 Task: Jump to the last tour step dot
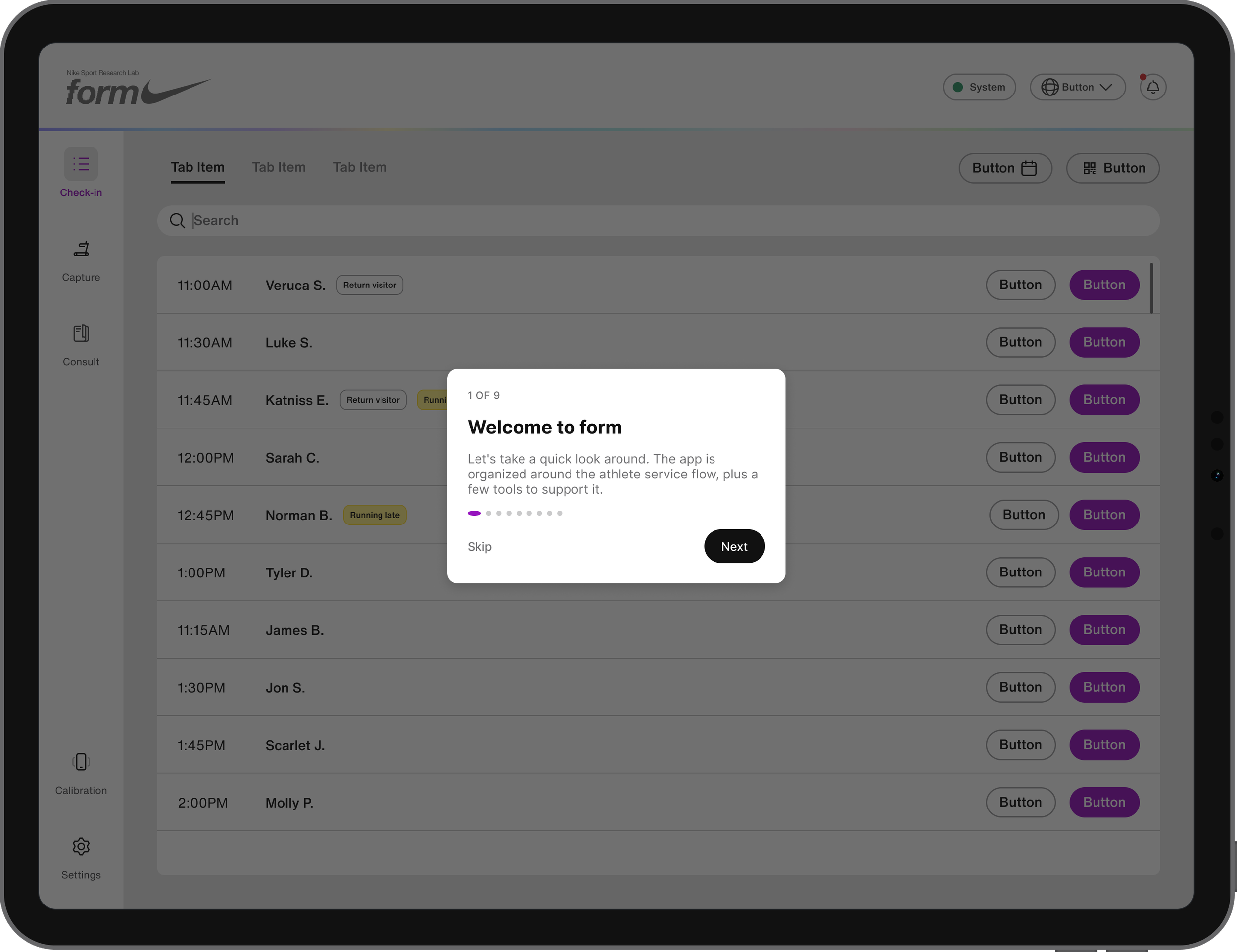click(x=560, y=513)
